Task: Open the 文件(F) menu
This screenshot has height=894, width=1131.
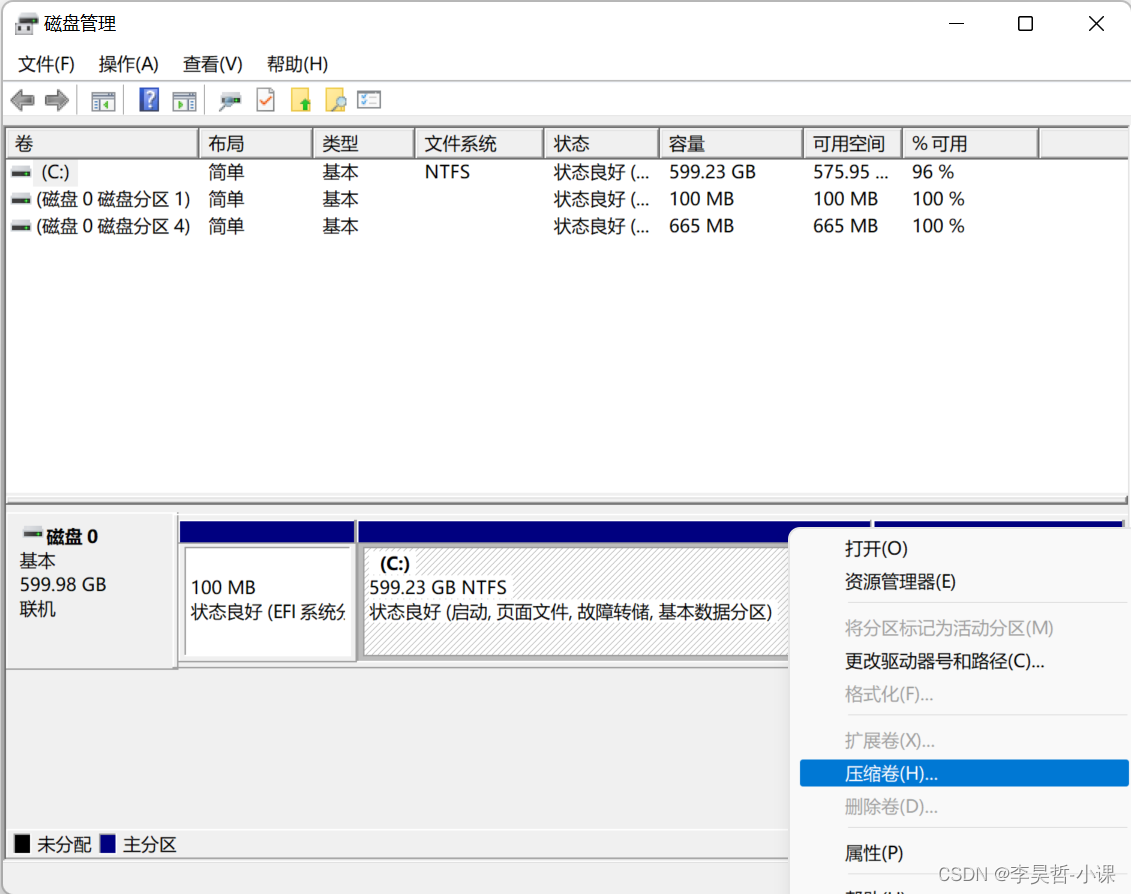Action: tap(46, 64)
